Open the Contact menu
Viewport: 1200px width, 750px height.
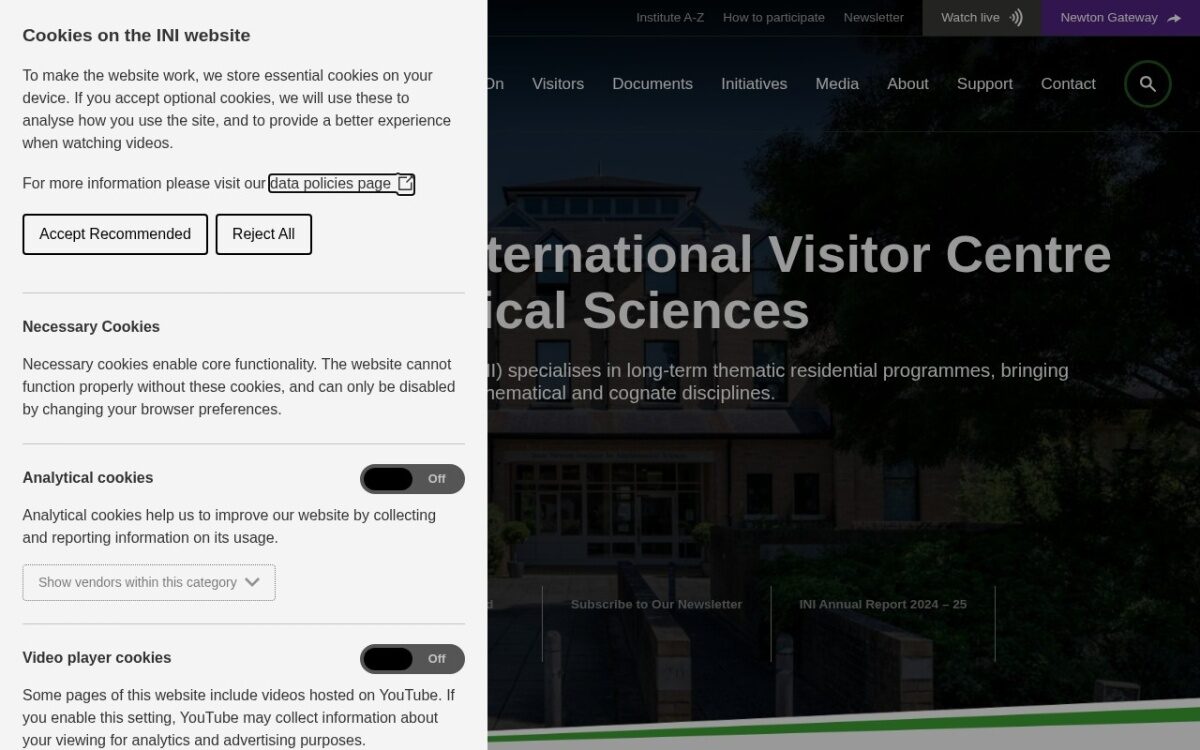[1068, 84]
